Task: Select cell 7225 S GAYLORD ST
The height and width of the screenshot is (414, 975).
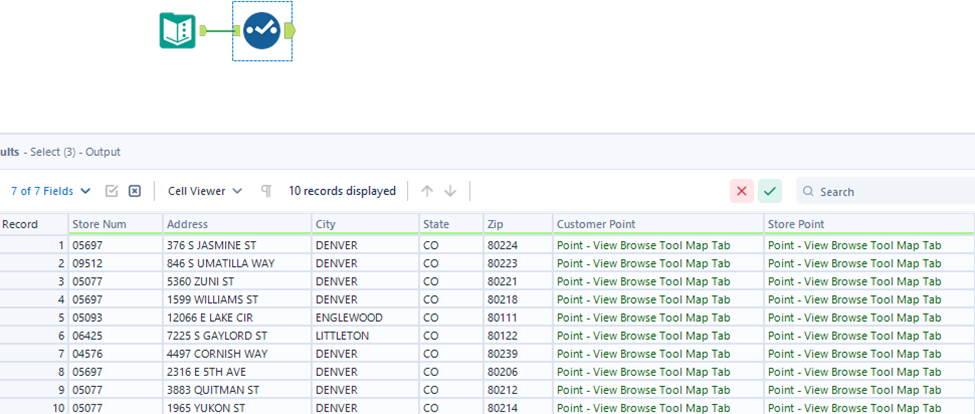Action: tap(238, 336)
